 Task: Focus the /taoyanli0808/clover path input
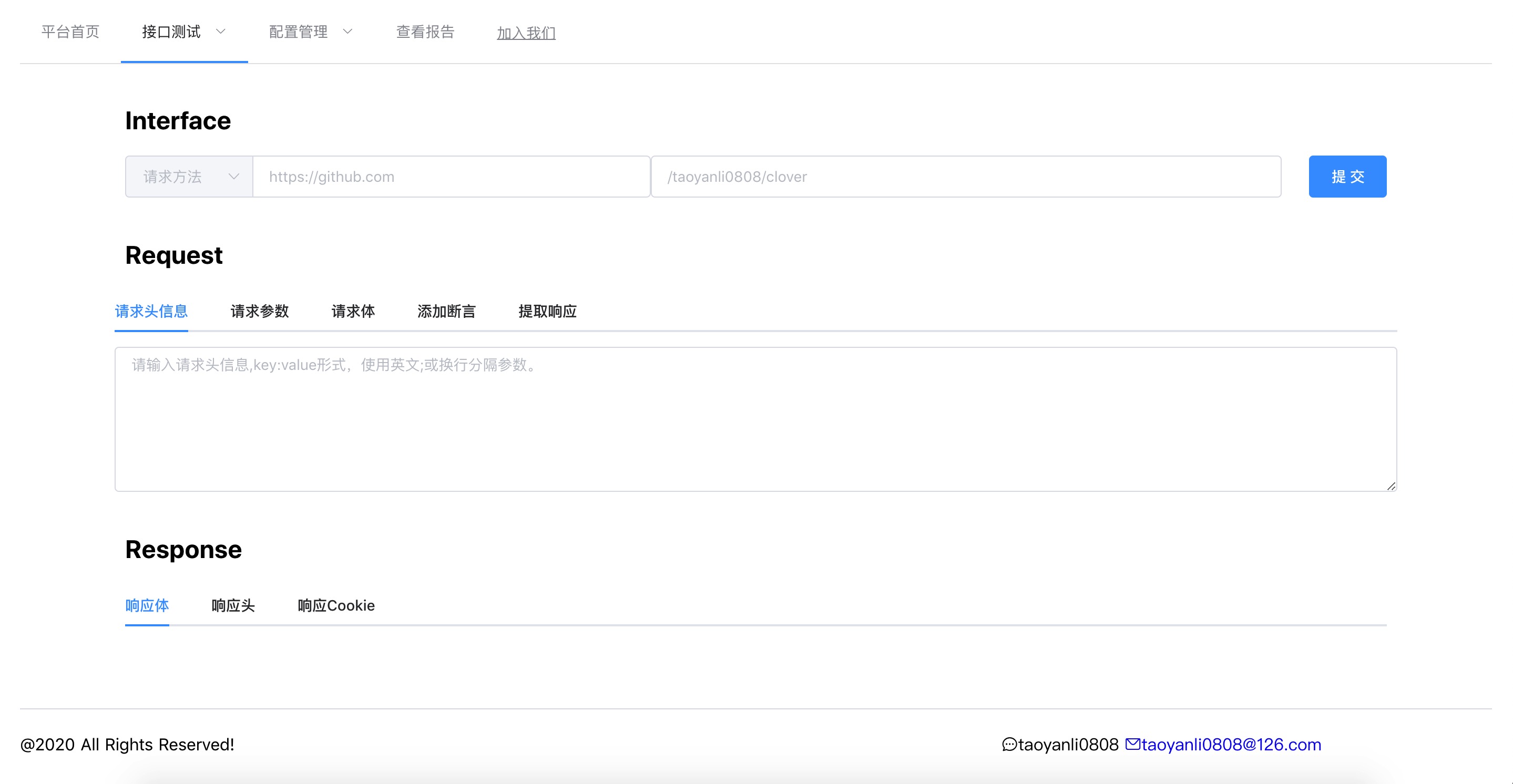[966, 176]
